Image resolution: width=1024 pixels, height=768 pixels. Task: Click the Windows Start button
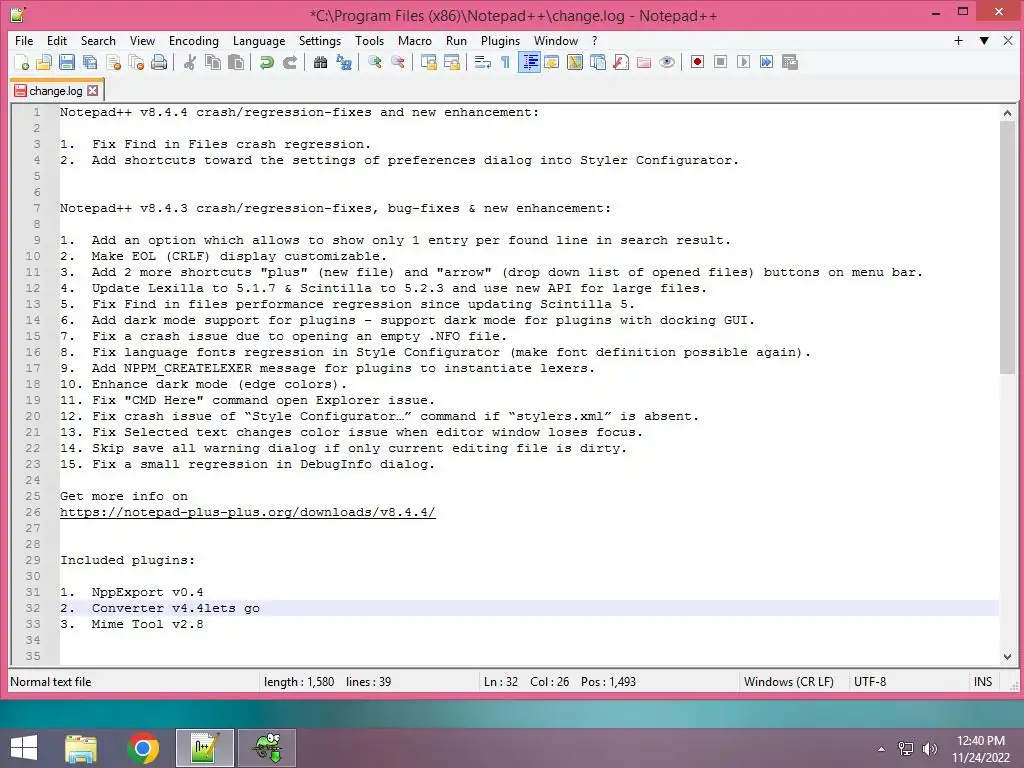click(24, 748)
